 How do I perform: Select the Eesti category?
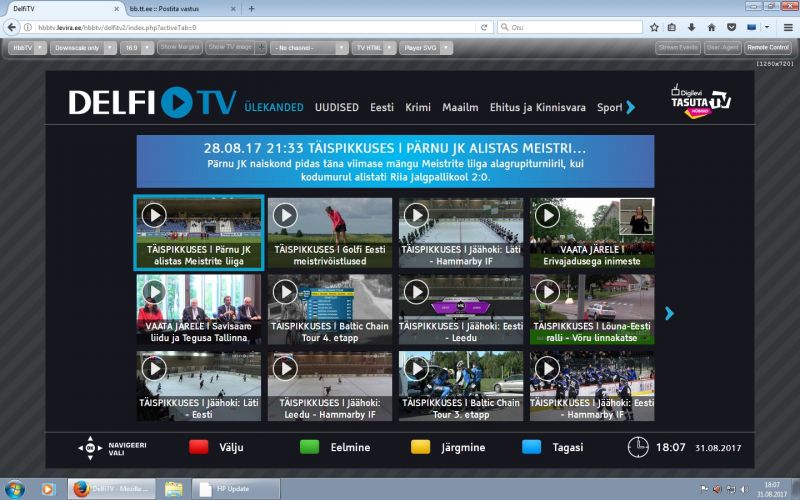(x=382, y=108)
